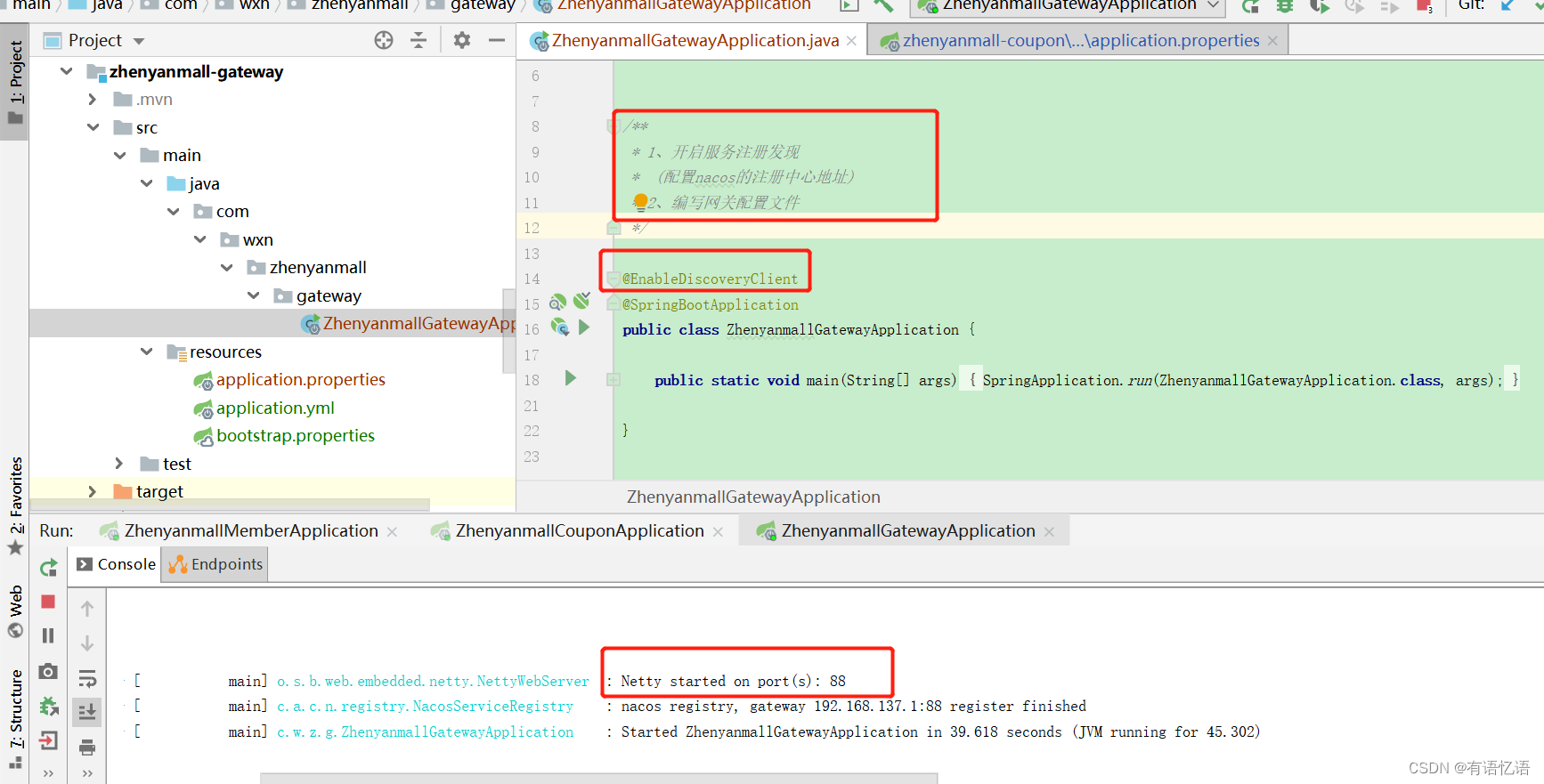
Task: Click the Project panel horizontal scrollbar
Action: coord(230,505)
